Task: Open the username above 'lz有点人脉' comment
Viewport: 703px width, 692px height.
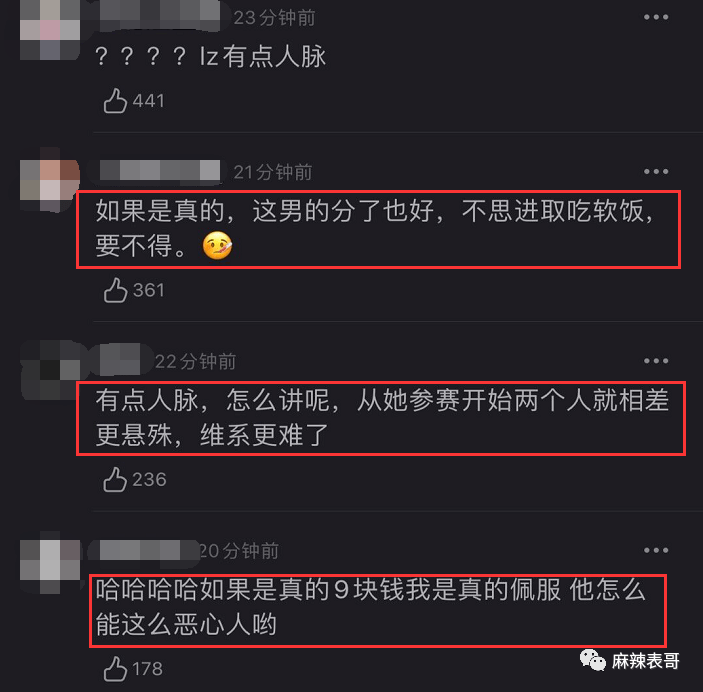Action: pos(159,17)
